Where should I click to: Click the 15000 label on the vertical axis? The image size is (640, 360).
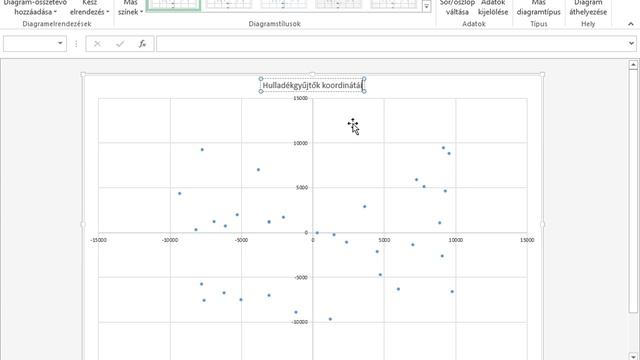tap(300, 98)
